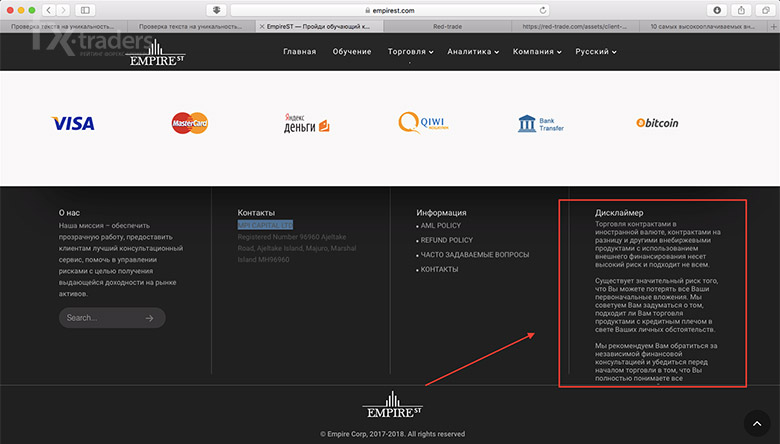Screen dimensions: 780x444
Task: Submit footer search with arrow icon
Action: pos(150,318)
